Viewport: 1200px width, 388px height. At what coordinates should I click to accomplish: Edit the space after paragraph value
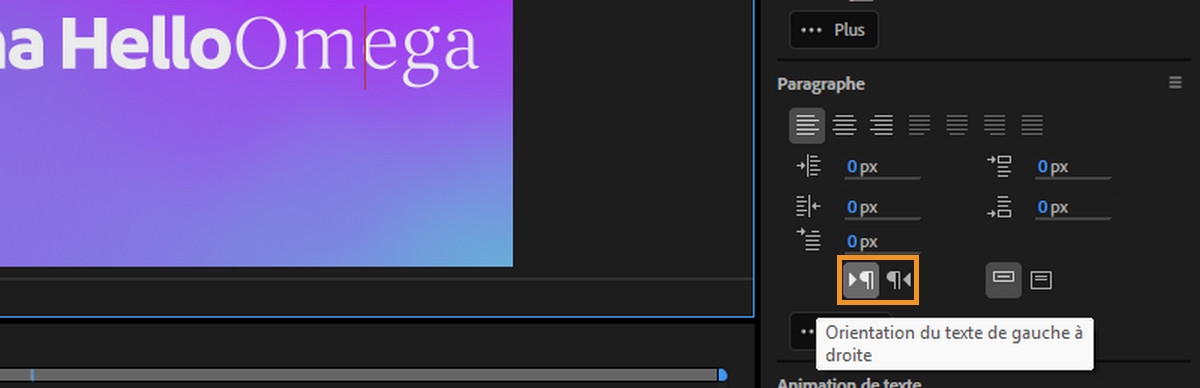pyautogui.click(x=1072, y=208)
